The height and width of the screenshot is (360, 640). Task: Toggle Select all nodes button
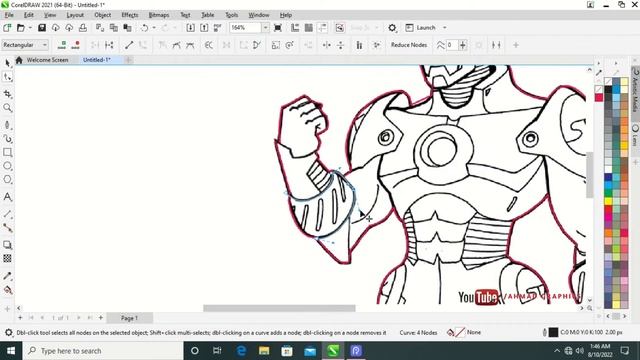click(x=376, y=45)
